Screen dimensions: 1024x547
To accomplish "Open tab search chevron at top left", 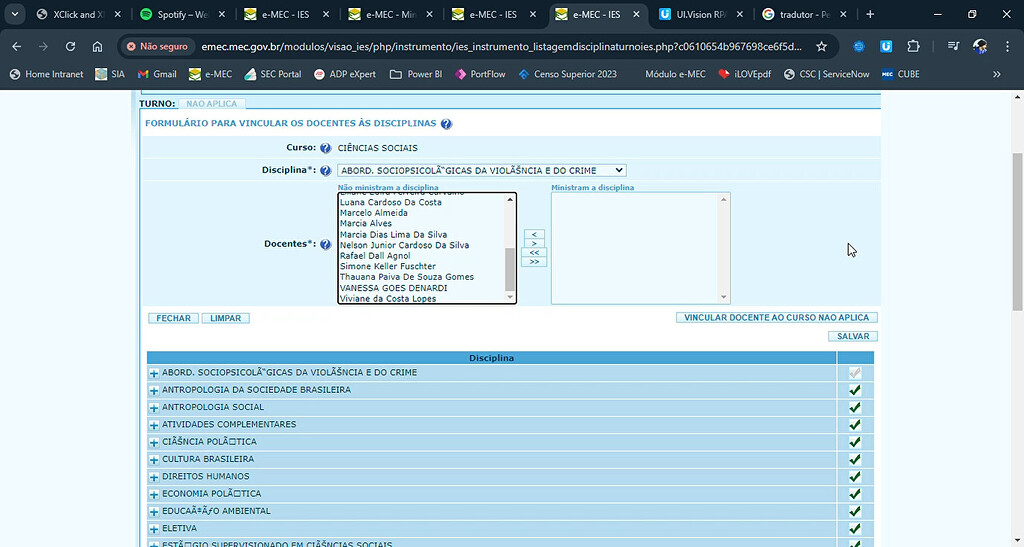I will (14, 14).
